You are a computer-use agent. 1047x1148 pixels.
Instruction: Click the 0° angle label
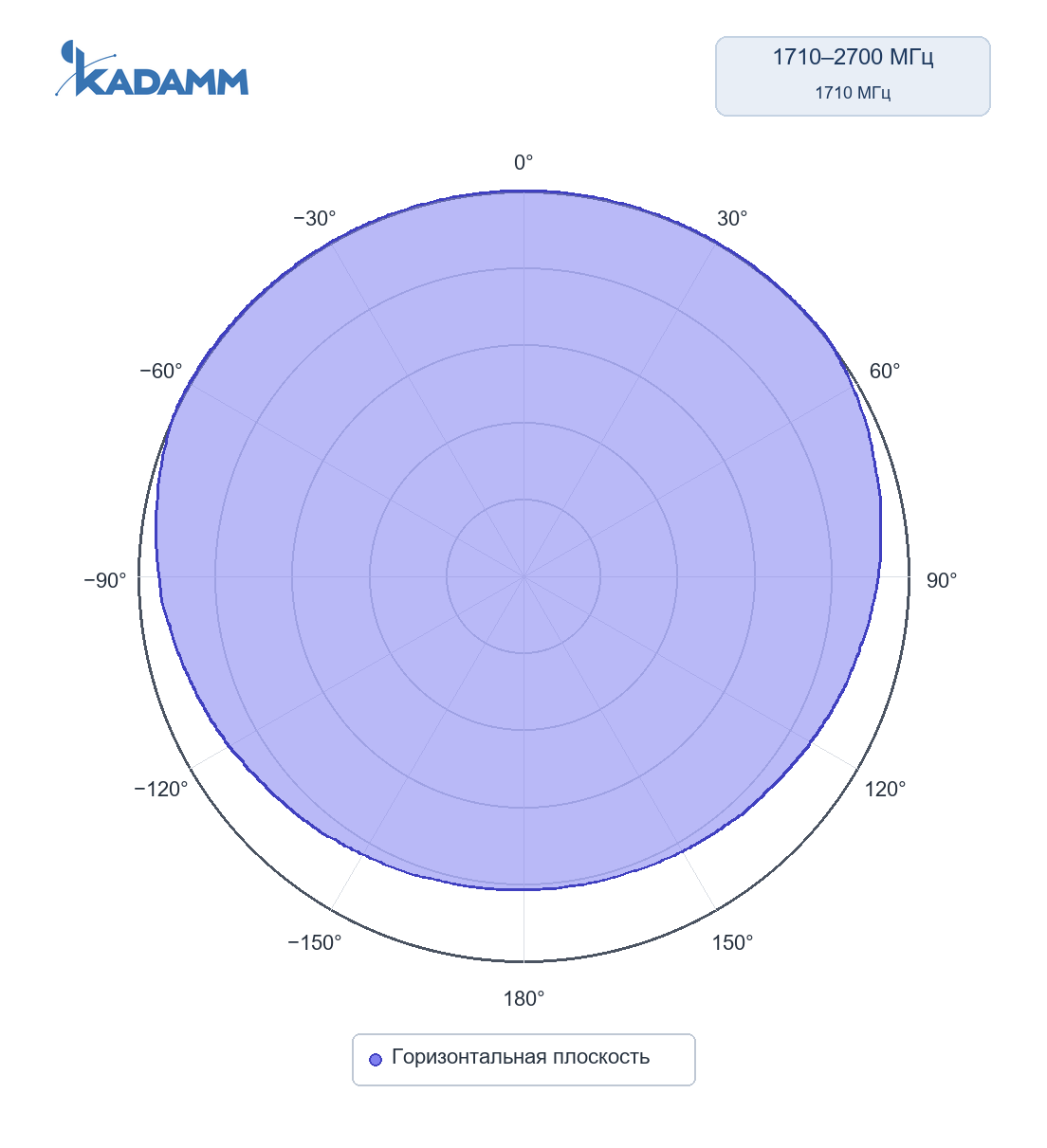pyautogui.click(x=523, y=163)
